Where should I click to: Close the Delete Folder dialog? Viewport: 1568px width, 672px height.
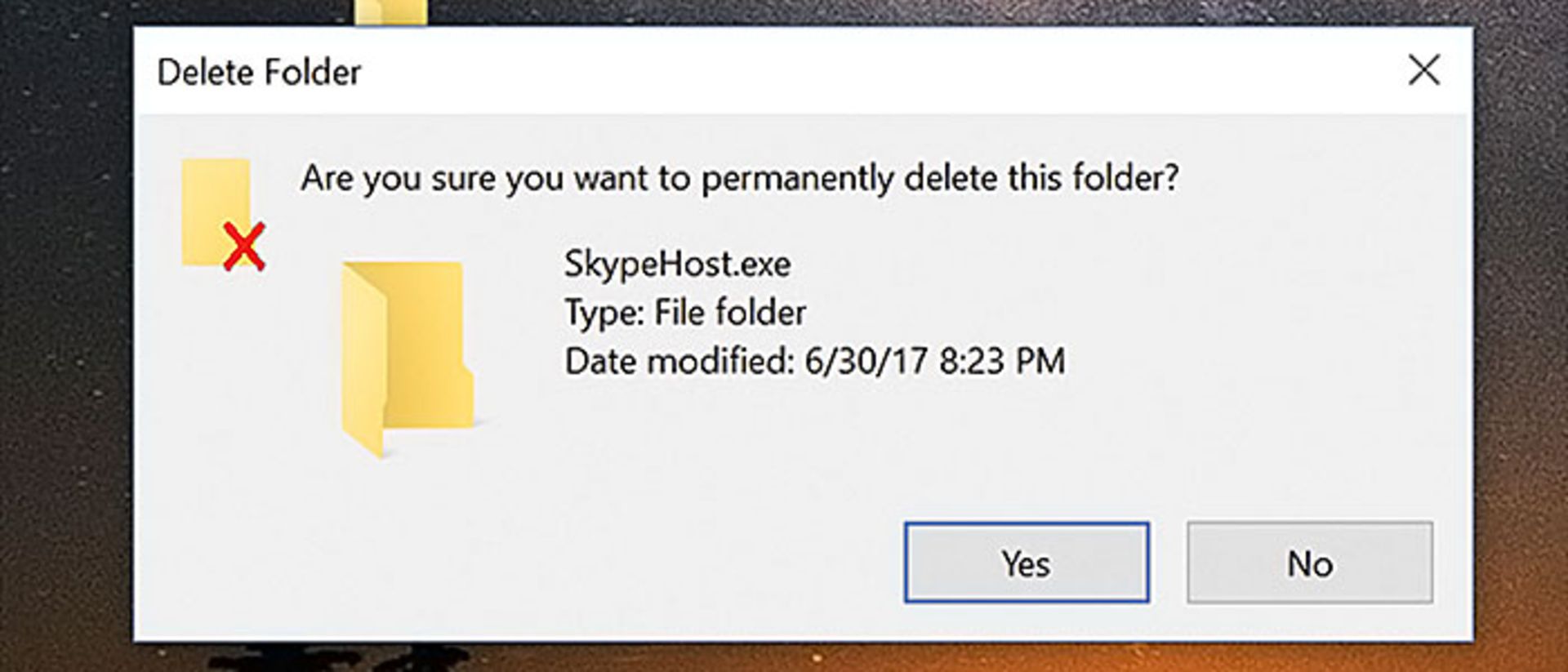1424,70
